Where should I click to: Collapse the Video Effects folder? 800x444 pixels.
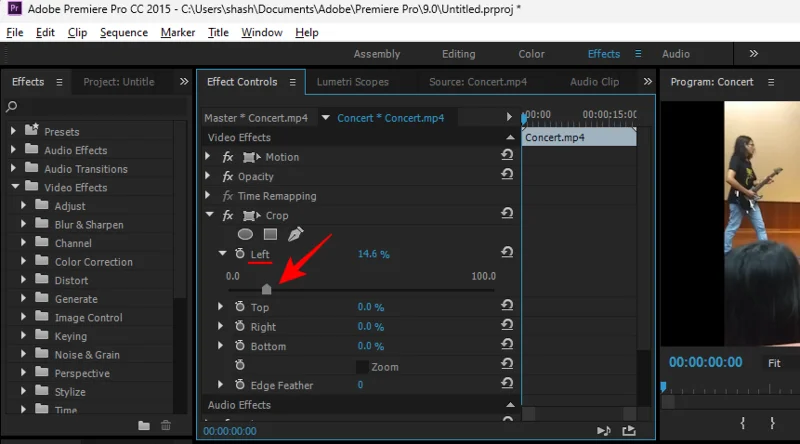coord(14,187)
